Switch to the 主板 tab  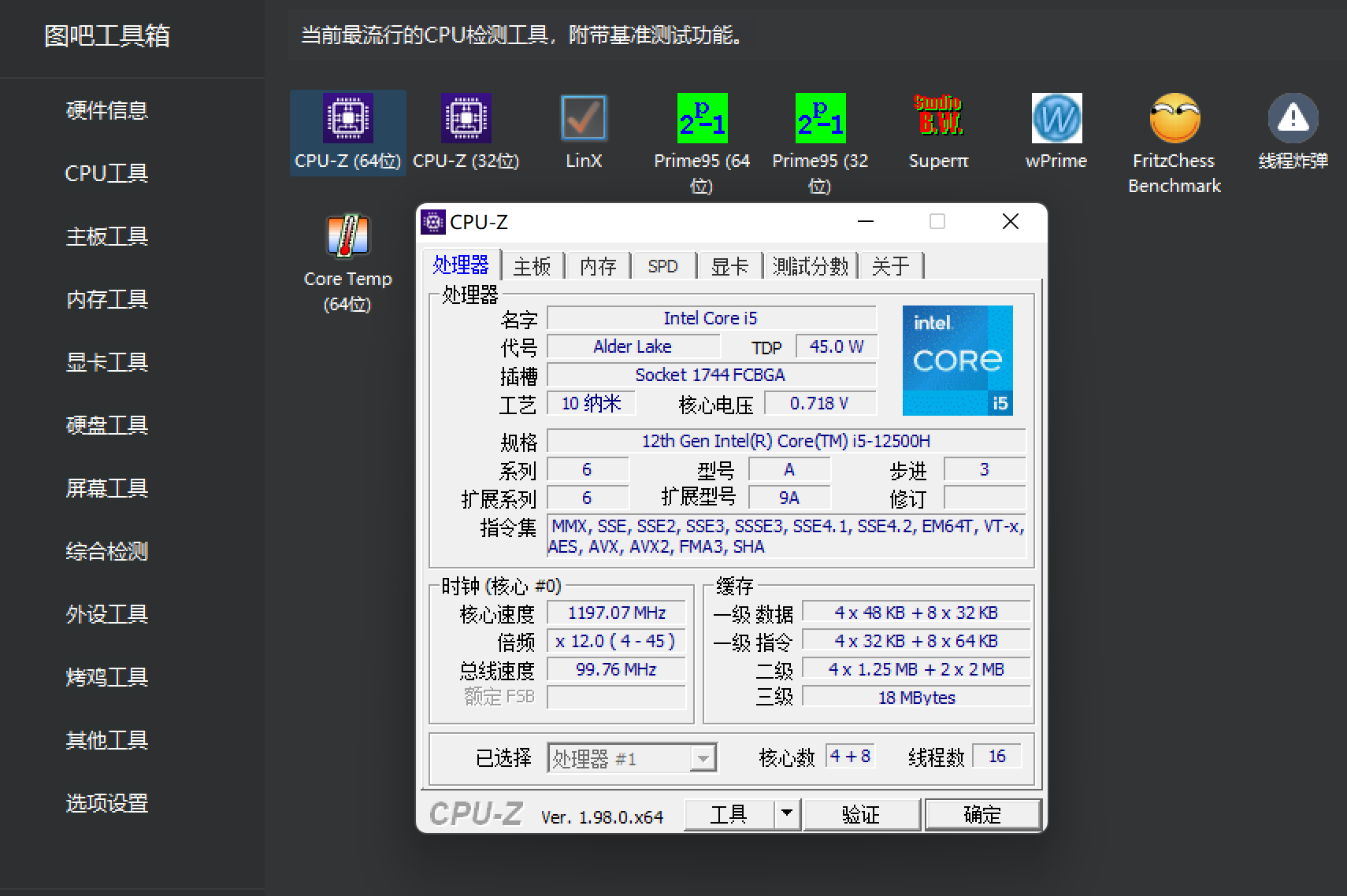tap(532, 266)
